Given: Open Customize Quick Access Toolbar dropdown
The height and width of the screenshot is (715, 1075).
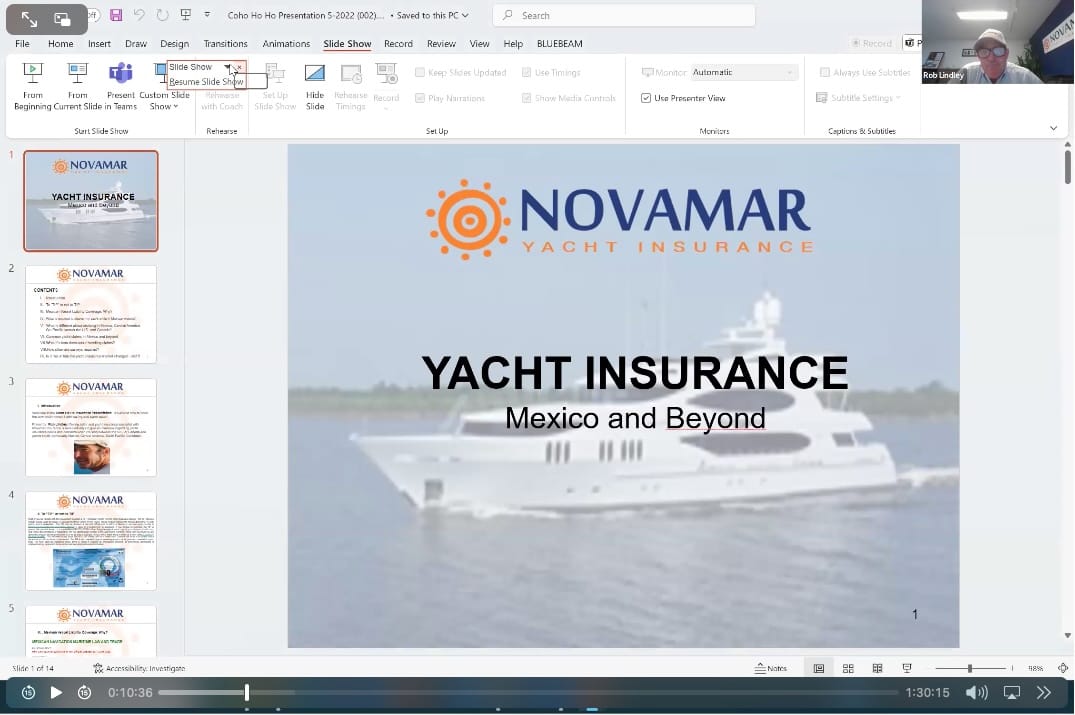Looking at the screenshot, I should [207, 15].
